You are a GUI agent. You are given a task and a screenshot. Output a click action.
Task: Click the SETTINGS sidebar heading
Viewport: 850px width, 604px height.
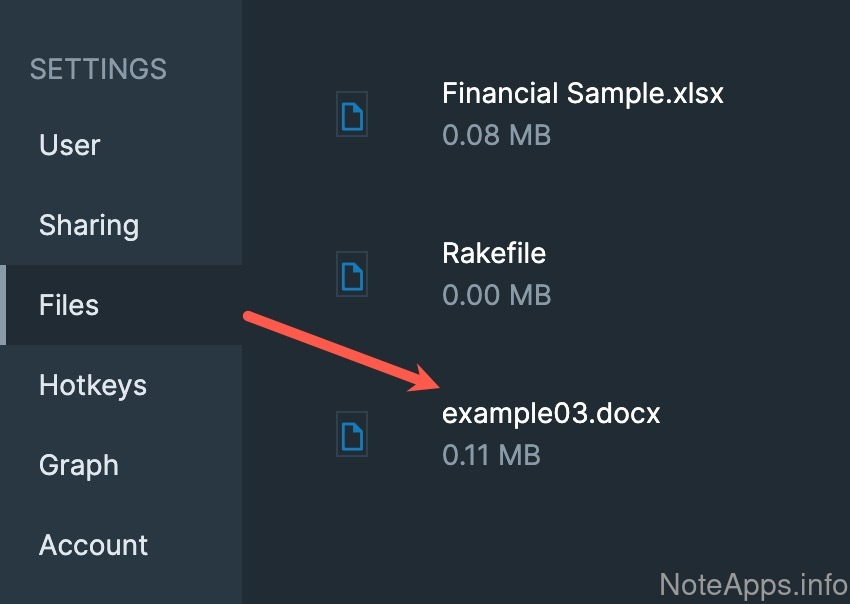98,69
